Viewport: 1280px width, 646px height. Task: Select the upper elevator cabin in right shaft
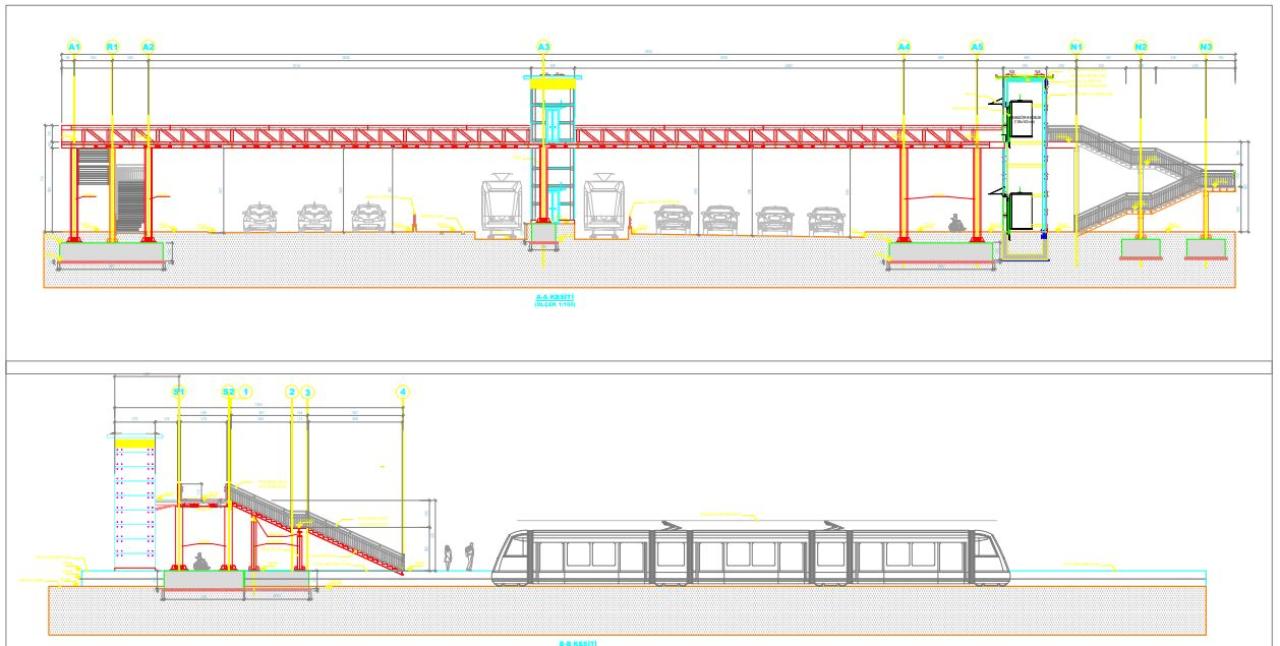(1020, 117)
